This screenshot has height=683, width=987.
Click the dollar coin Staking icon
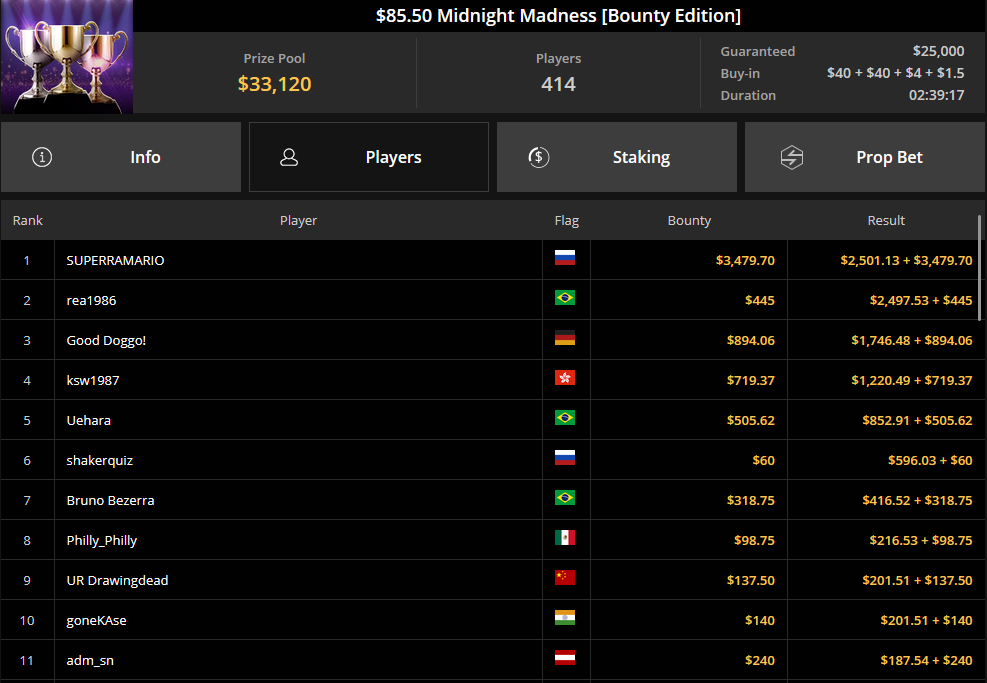(539, 157)
